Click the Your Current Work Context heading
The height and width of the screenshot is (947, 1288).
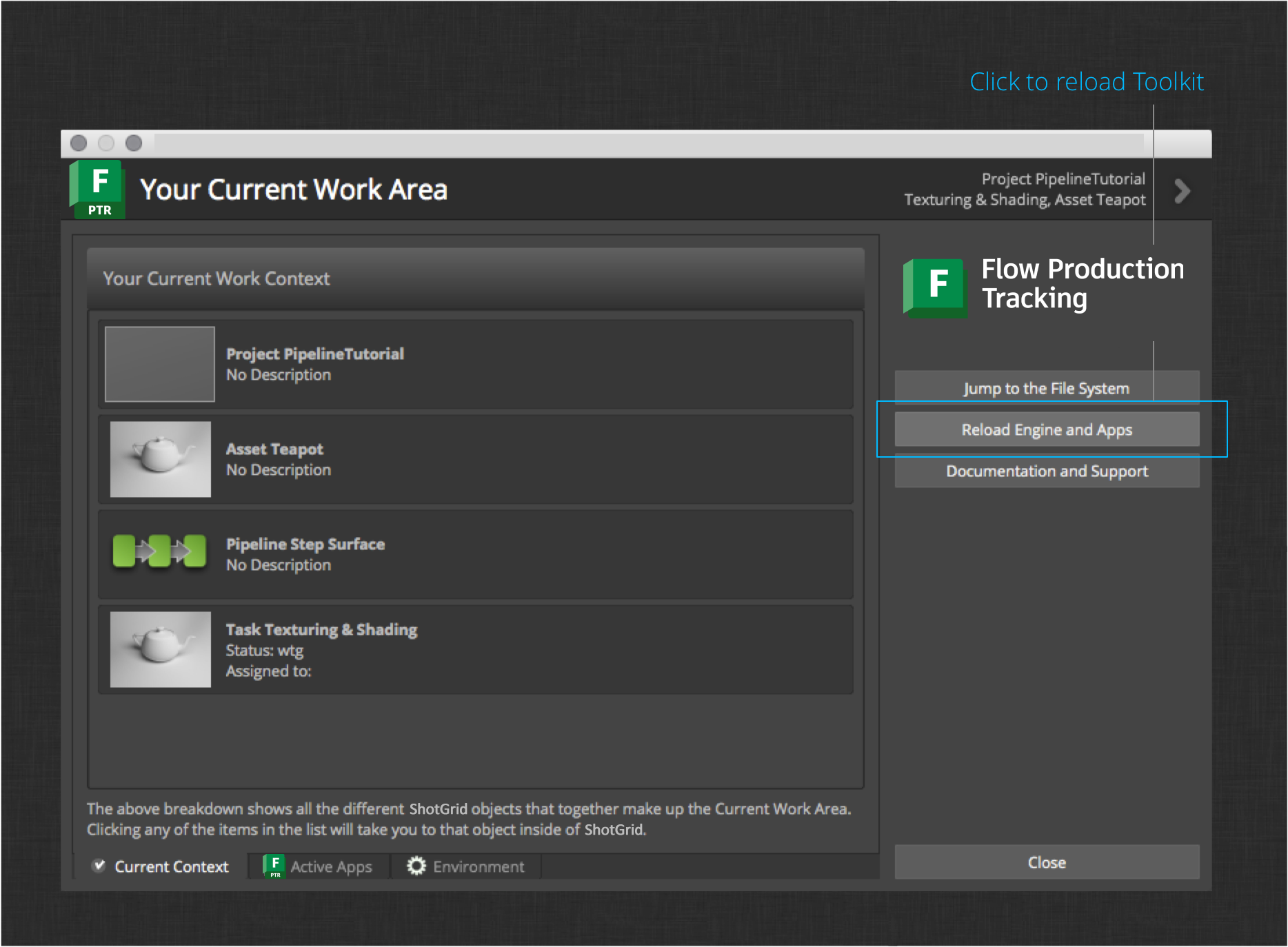[x=217, y=278]
